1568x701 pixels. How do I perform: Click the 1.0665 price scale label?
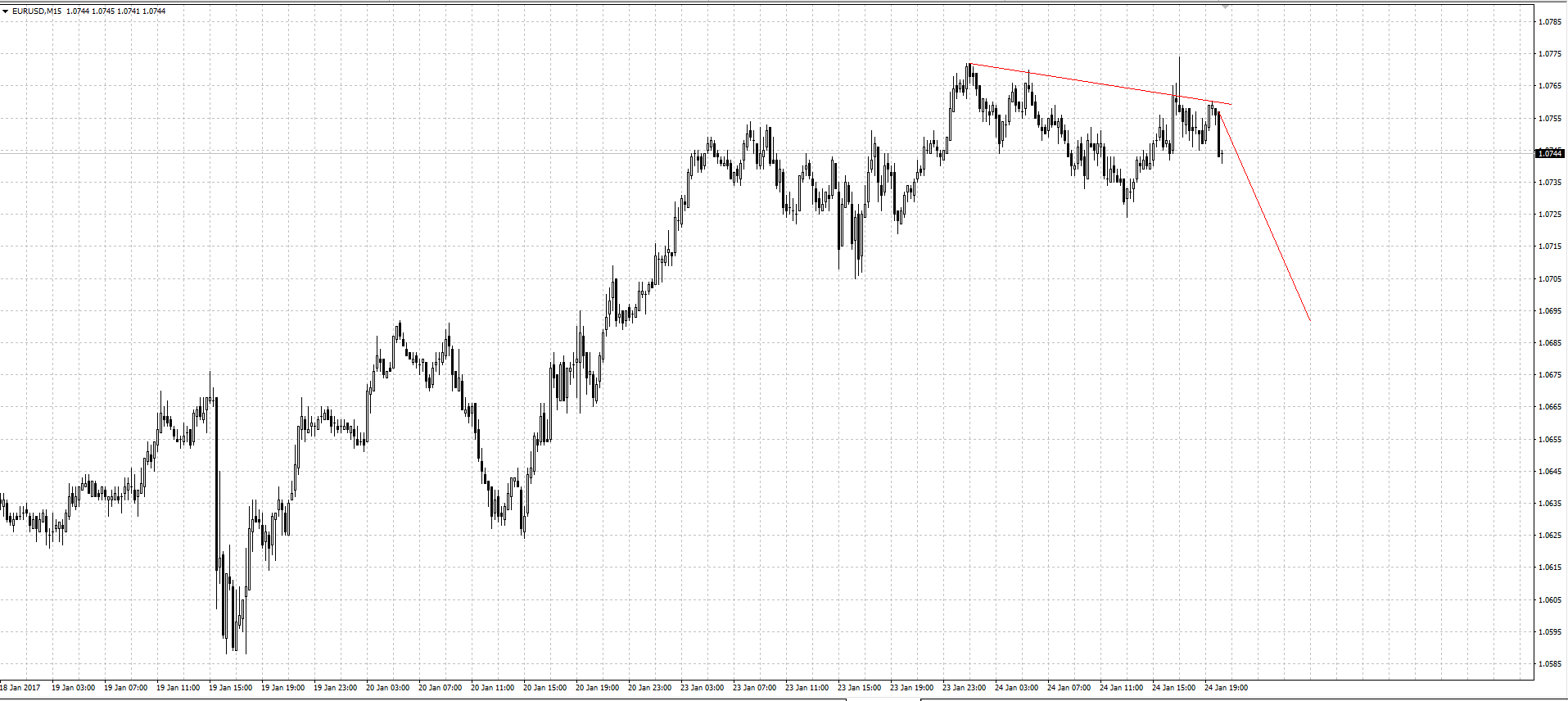coord(1549,407)
